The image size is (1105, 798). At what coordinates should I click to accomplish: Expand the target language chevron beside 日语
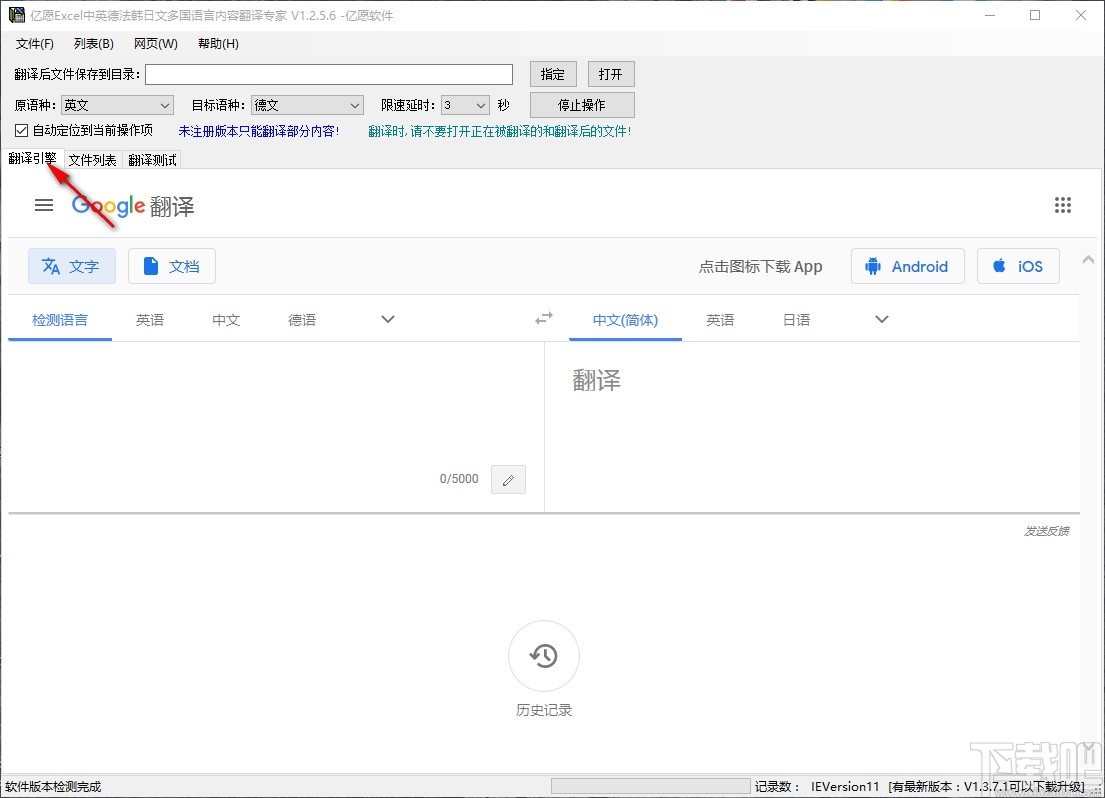(880, 318)
